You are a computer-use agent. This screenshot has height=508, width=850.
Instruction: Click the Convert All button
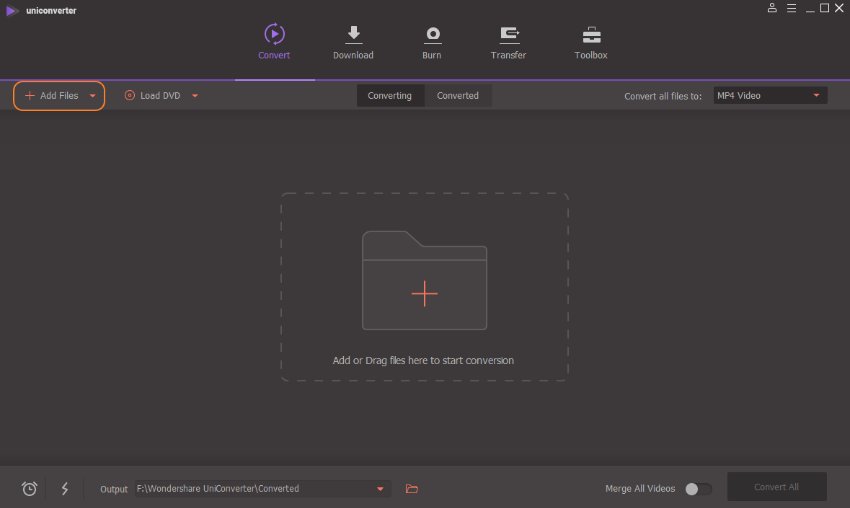click(776, 487)
